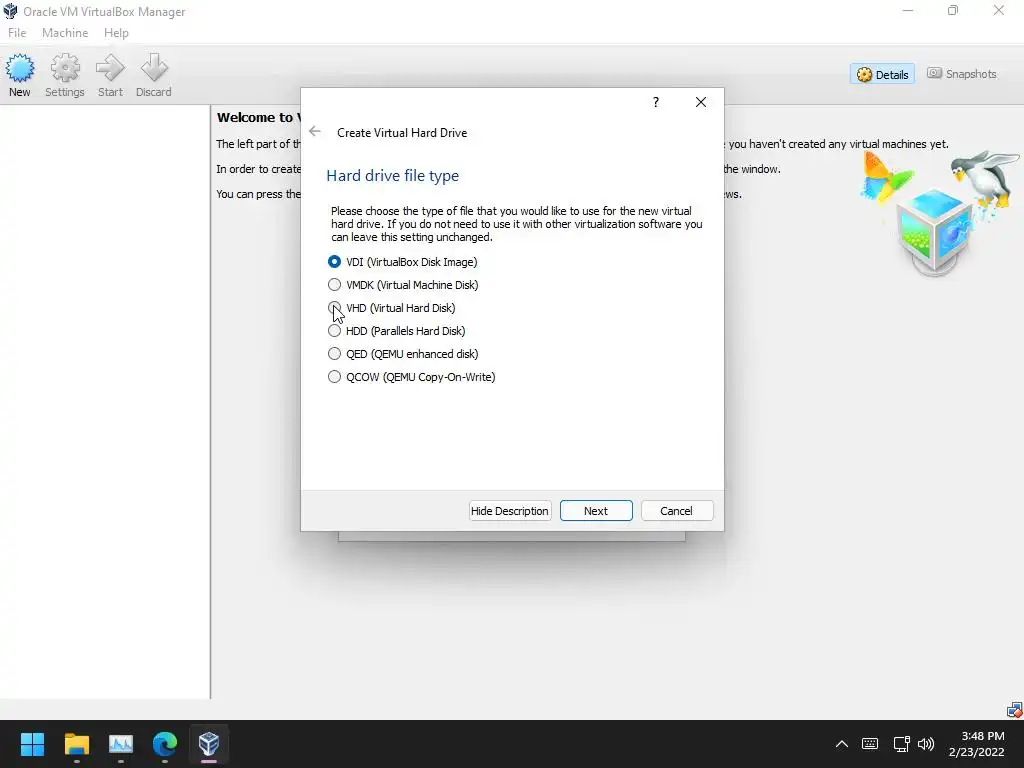This screenshot has width=1024, height=768.
Task: Click the Start arrow toolbar icon
Action: coord(110,76)
